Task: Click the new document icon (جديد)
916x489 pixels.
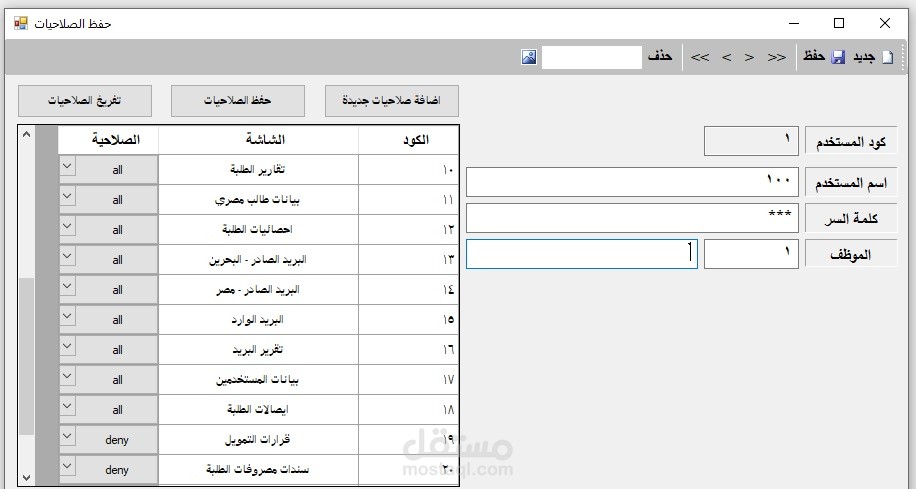Action: (886, 57)
